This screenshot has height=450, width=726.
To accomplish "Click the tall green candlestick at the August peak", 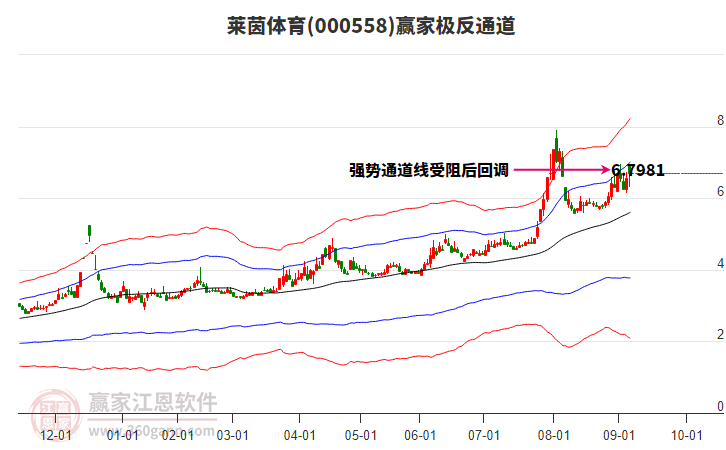I will [556, 146].
